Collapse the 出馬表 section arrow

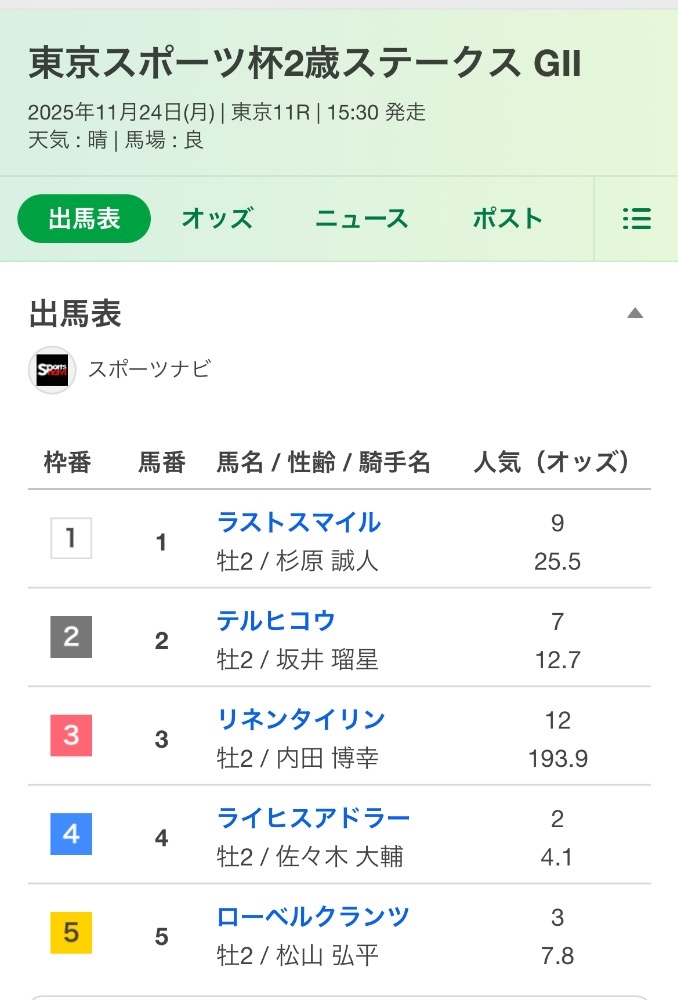pyautogui.click(x=635, y=313)
